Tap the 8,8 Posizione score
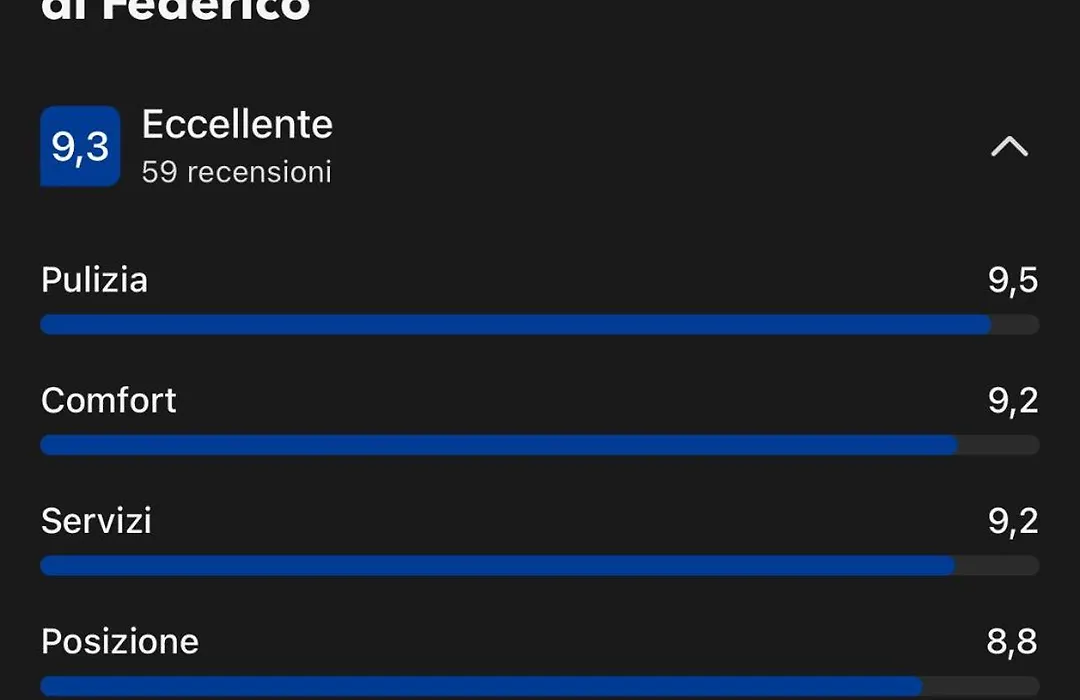Viewport: 1080px width, 700px height. point(1012,642)
